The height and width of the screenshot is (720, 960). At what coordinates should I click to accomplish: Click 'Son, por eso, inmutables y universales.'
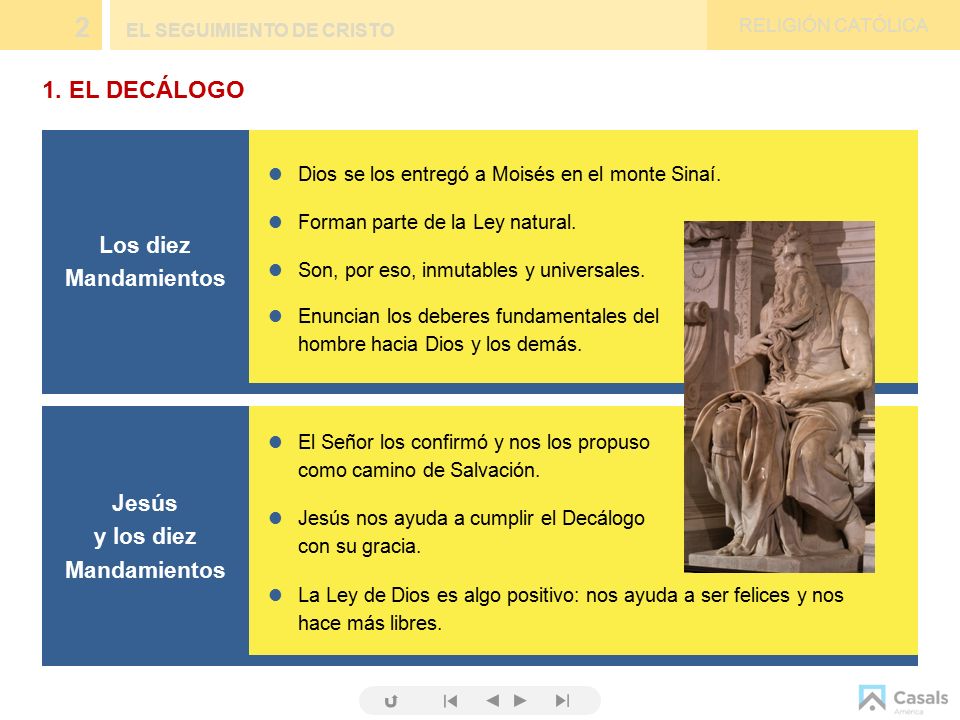(471, 269)
